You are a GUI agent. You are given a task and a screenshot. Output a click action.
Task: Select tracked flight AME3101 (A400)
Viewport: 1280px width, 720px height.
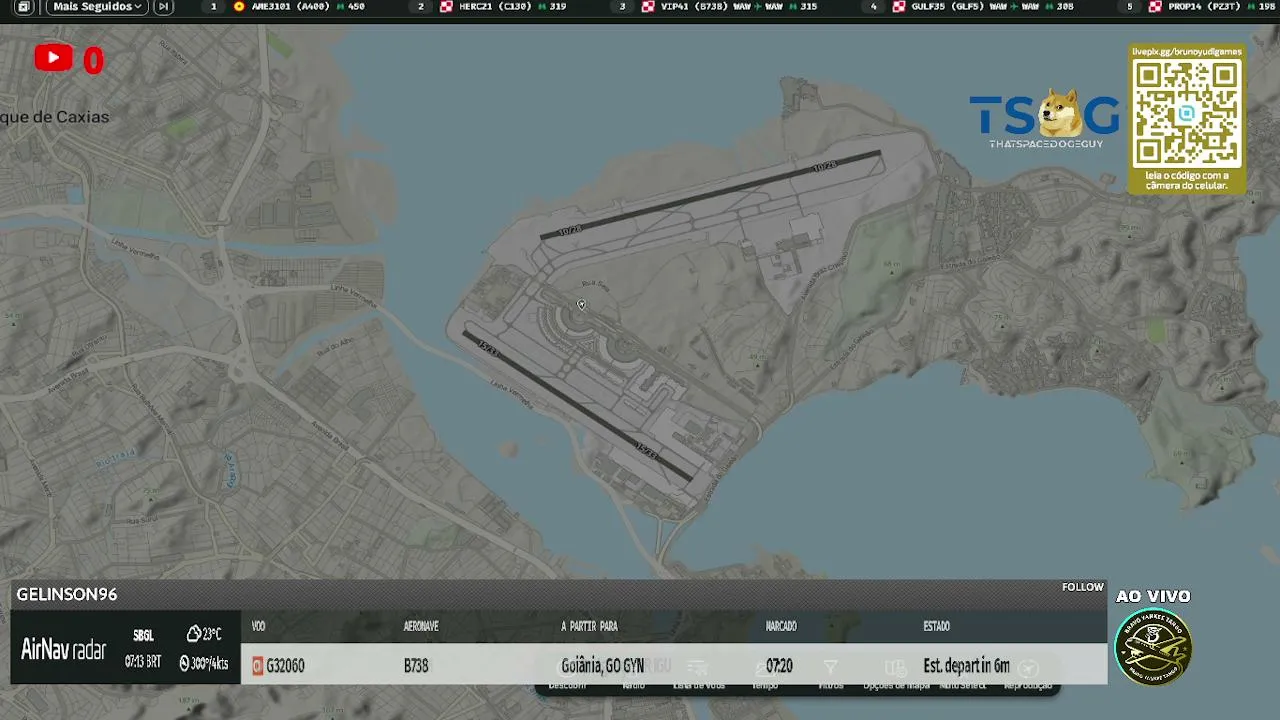pyautogui.click(x=299, y=6)
